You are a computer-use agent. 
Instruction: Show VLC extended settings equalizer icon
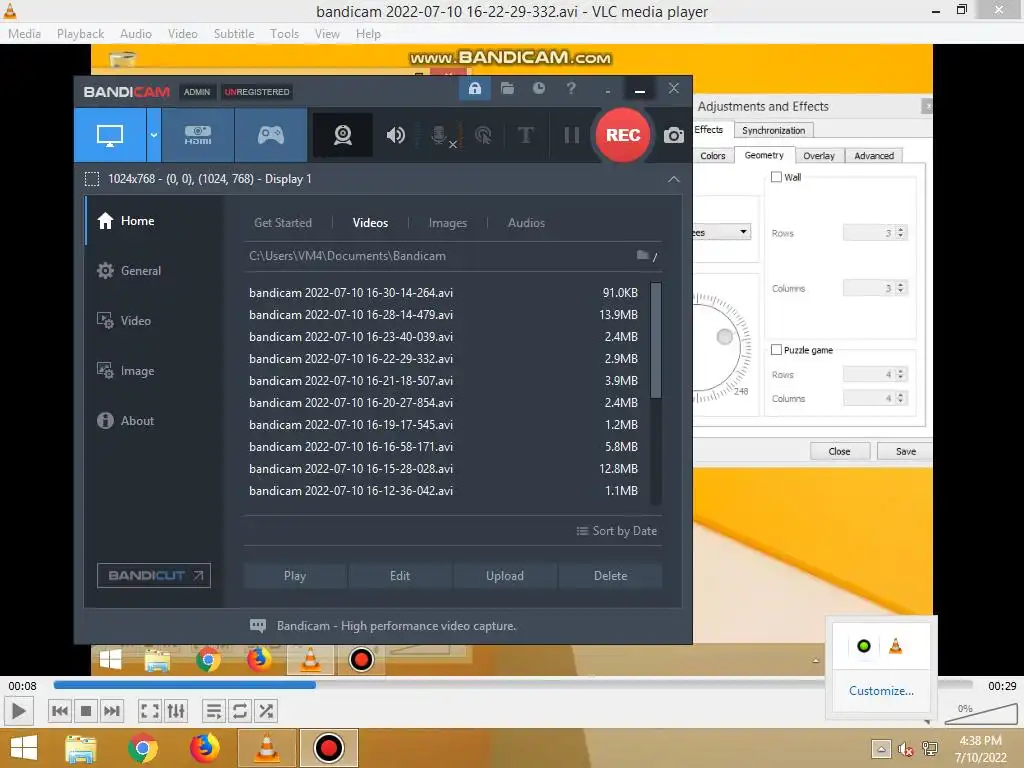(x=176, y=711)
